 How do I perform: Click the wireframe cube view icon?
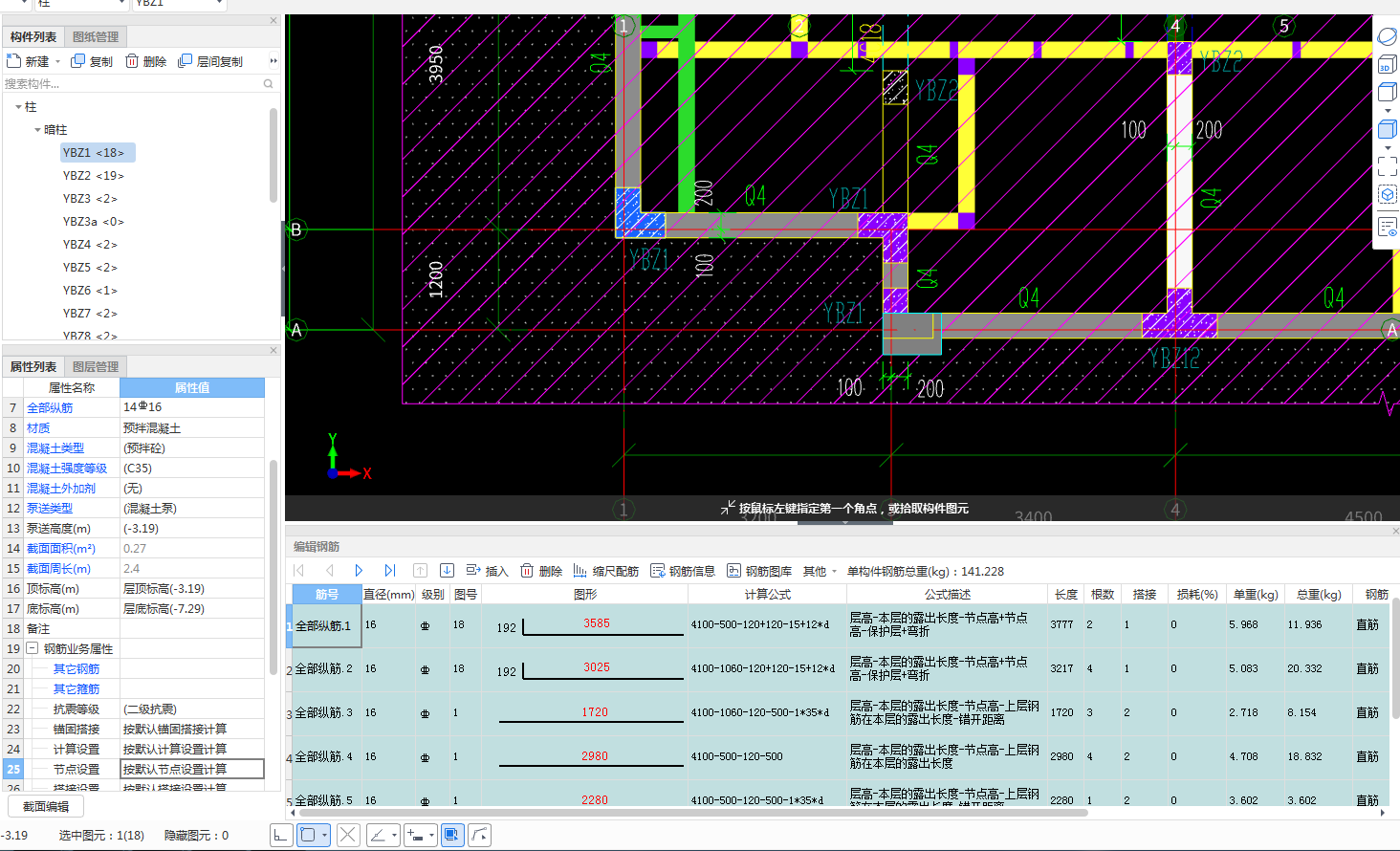coord(1388,92)
